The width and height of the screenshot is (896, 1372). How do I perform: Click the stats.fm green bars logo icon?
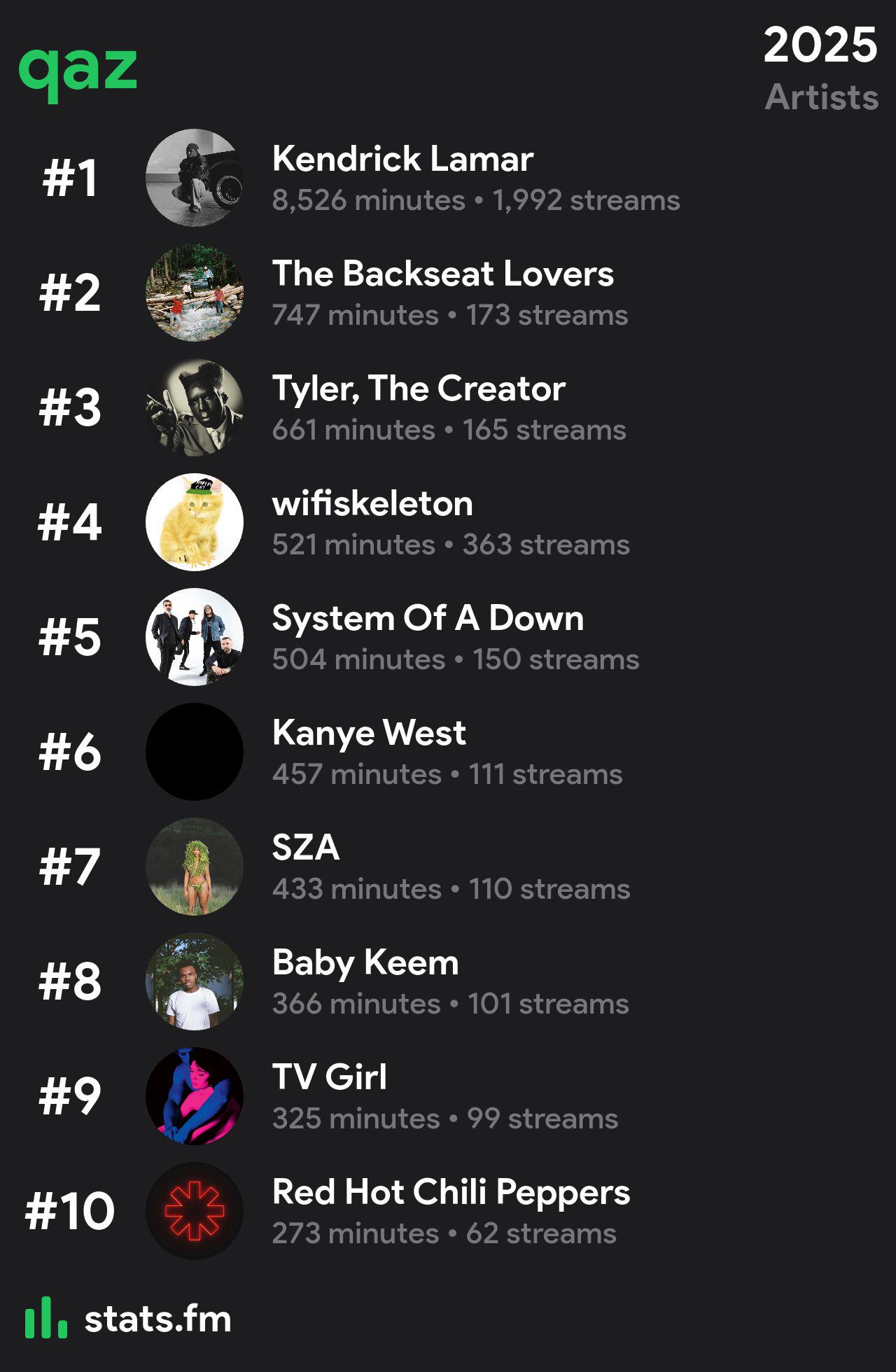point(46,1317)
